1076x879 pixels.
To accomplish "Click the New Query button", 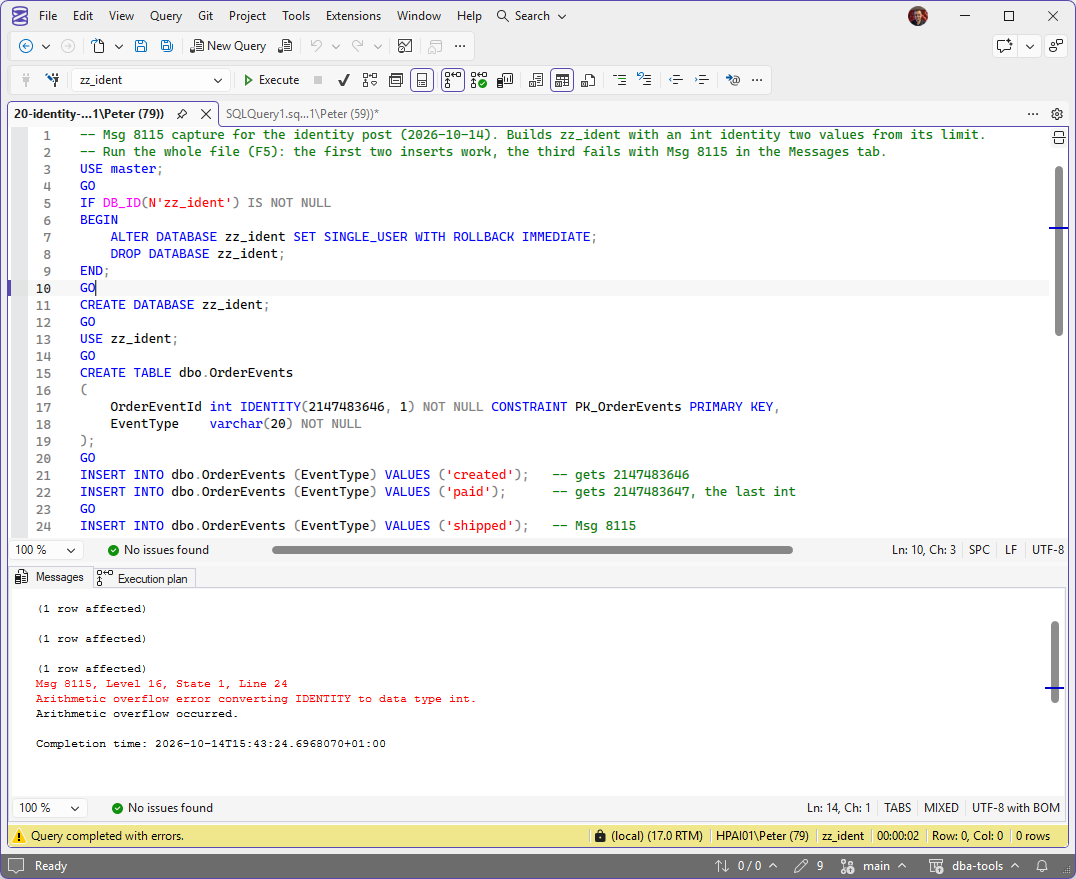I will coord(229,46).
